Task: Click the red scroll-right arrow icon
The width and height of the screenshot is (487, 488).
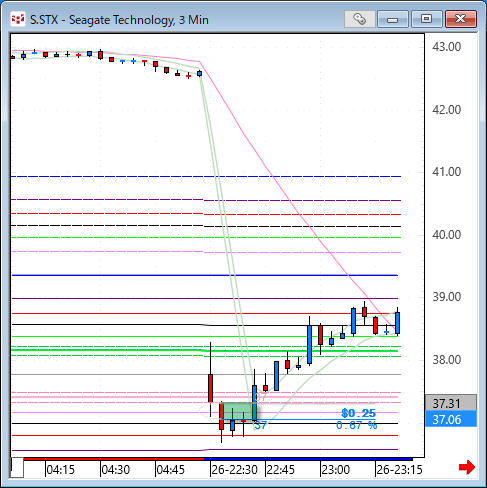Action: click(x=467, y=467)
